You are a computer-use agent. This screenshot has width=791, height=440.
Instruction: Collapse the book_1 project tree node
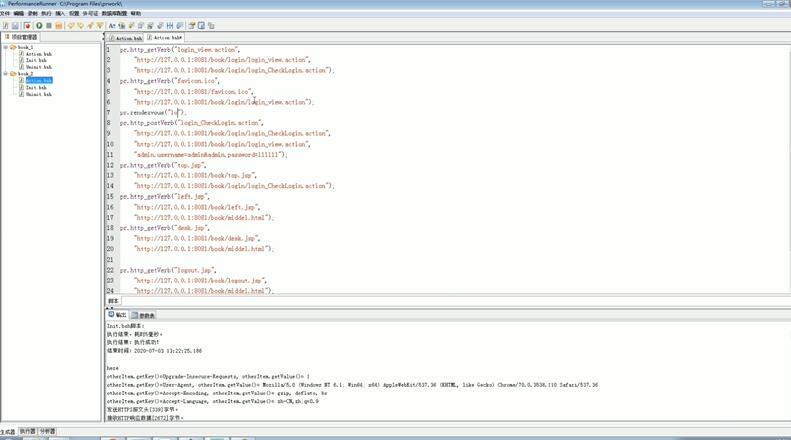[x=6, y=47]
